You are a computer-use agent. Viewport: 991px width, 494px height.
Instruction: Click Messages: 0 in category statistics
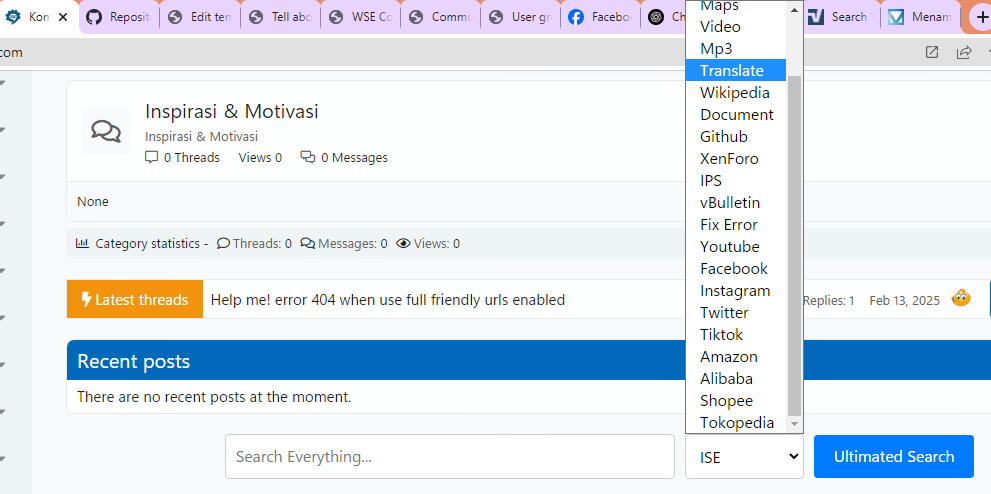click(344, 243)
